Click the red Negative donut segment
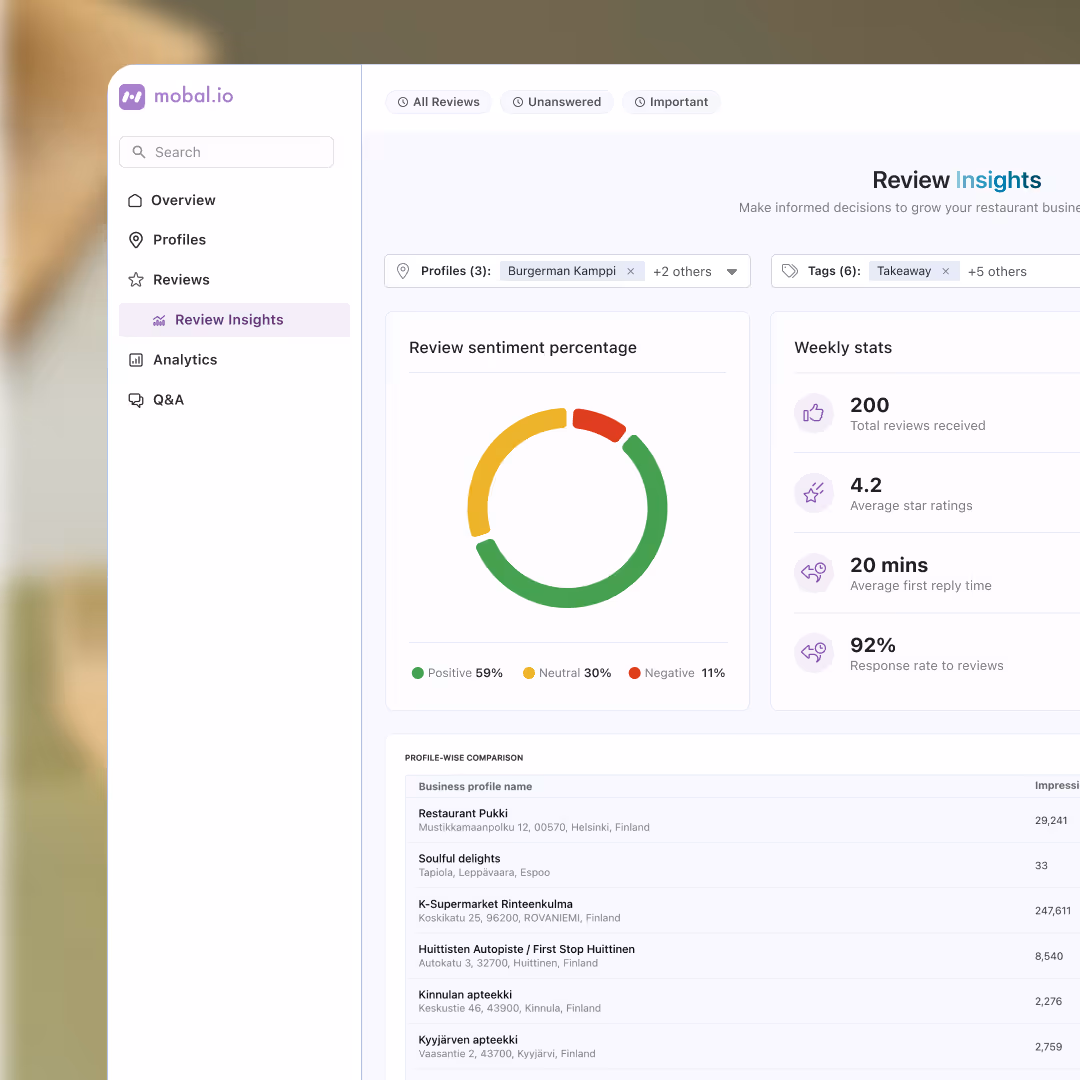This screenshot has width=1080, height=1080. click(599, 423)
